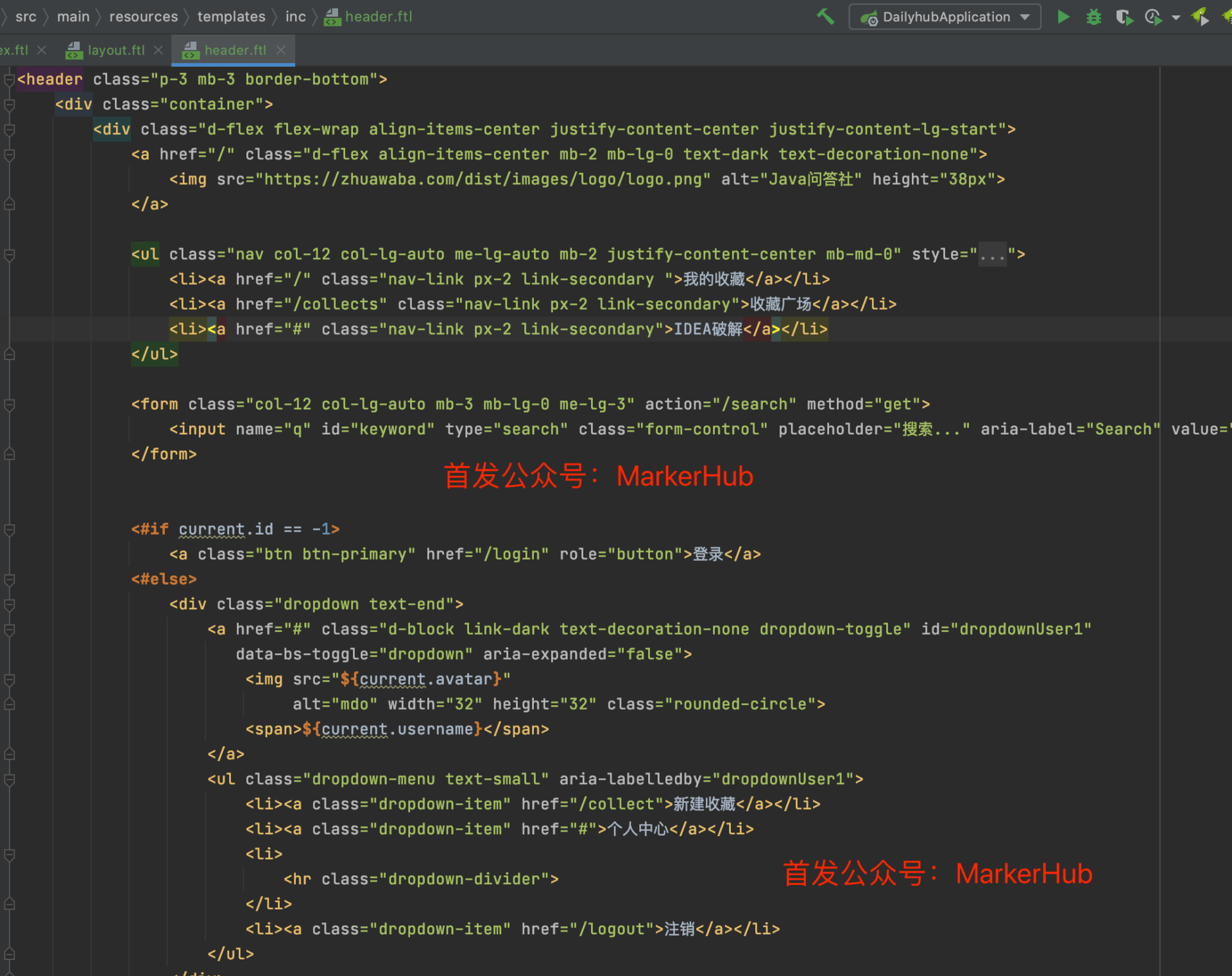Click the JRebel rocket run icon
This screenshot has height=976, width=1232.
pyautogui.click(x=1200, y=17)
